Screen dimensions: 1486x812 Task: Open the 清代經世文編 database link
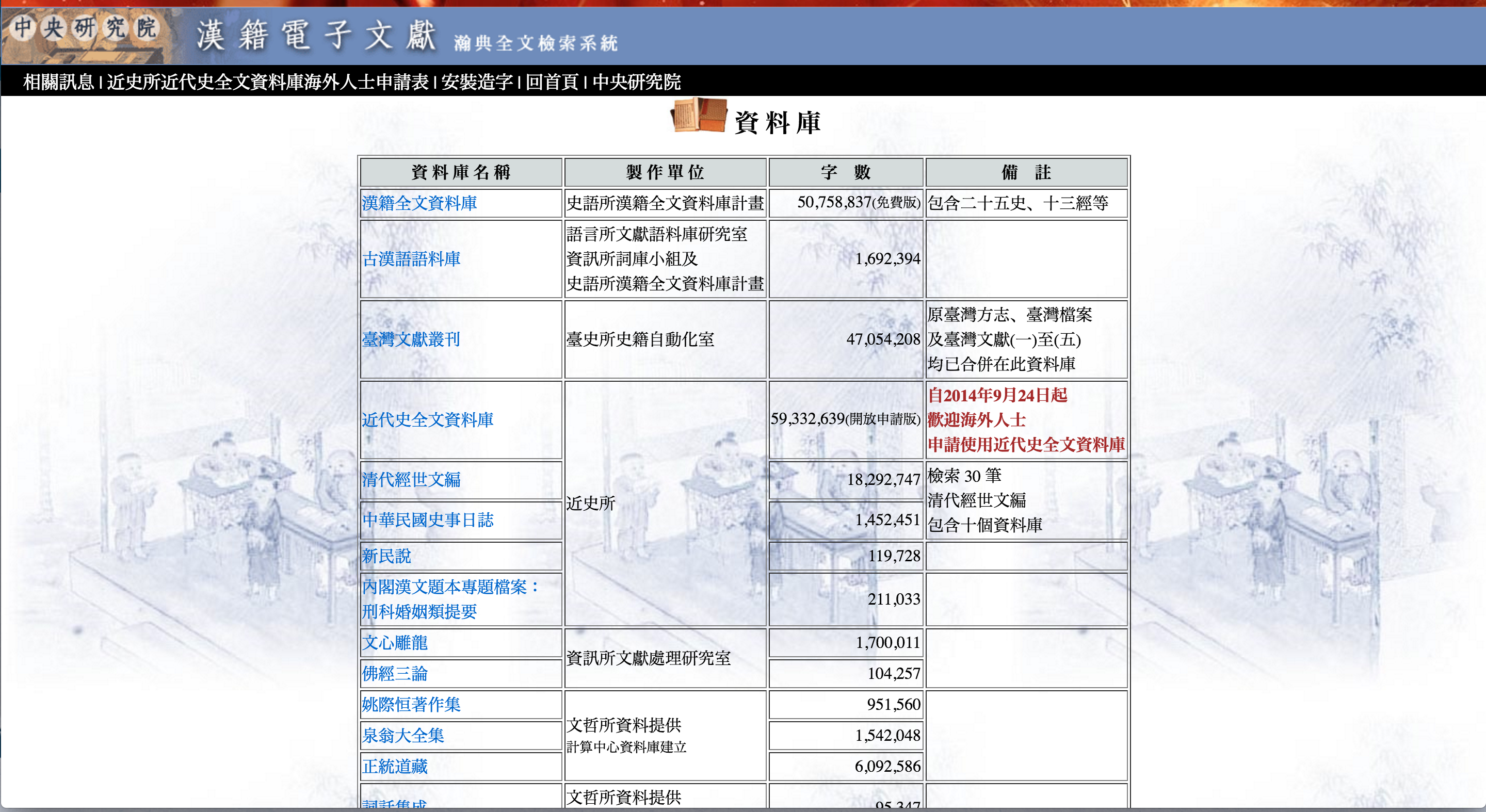pyautogui.click(x=411, y=479)
